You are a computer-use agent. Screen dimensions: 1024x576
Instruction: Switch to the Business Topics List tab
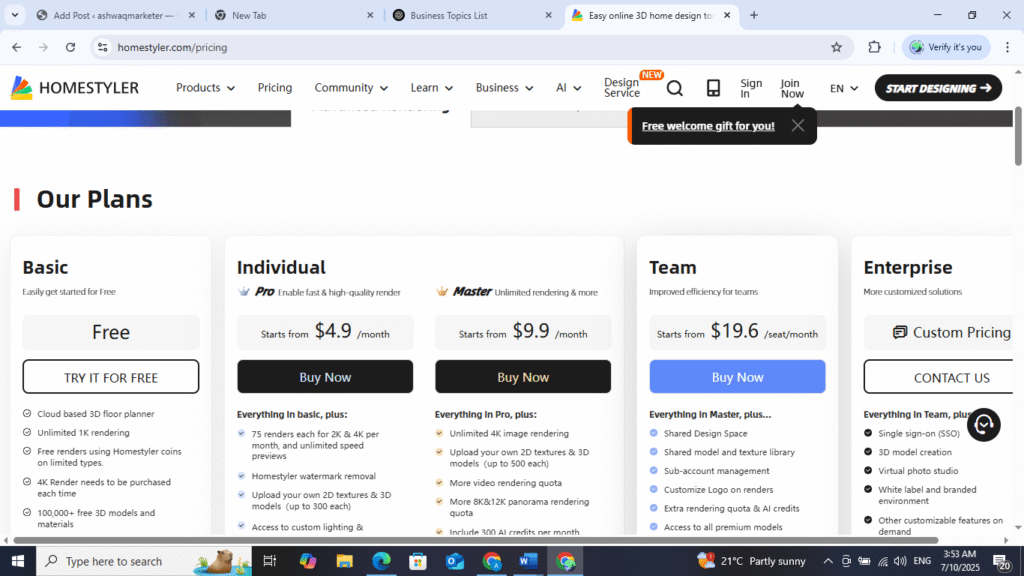click(x=462, y=15)
